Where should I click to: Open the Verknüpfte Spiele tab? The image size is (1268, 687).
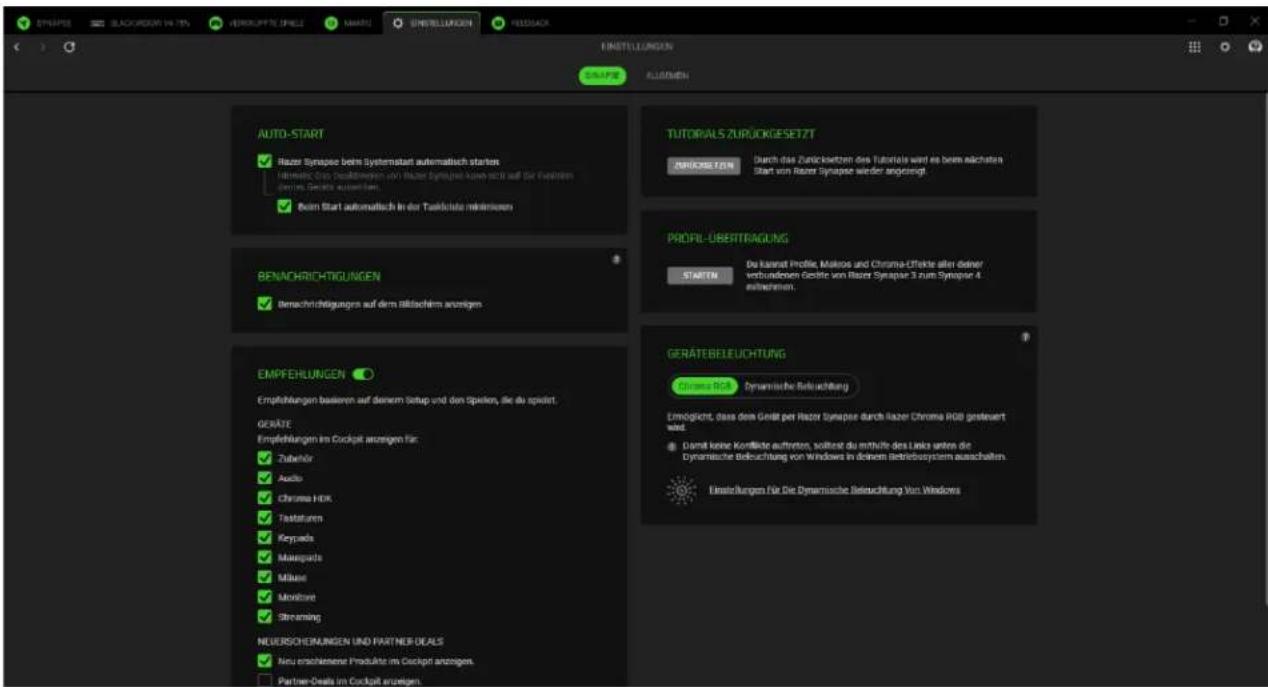(259, 22)
